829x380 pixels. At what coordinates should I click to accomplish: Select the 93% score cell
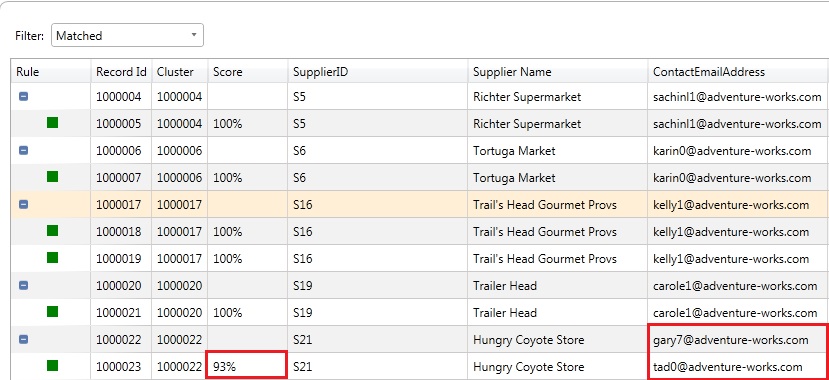coord(246,365)
